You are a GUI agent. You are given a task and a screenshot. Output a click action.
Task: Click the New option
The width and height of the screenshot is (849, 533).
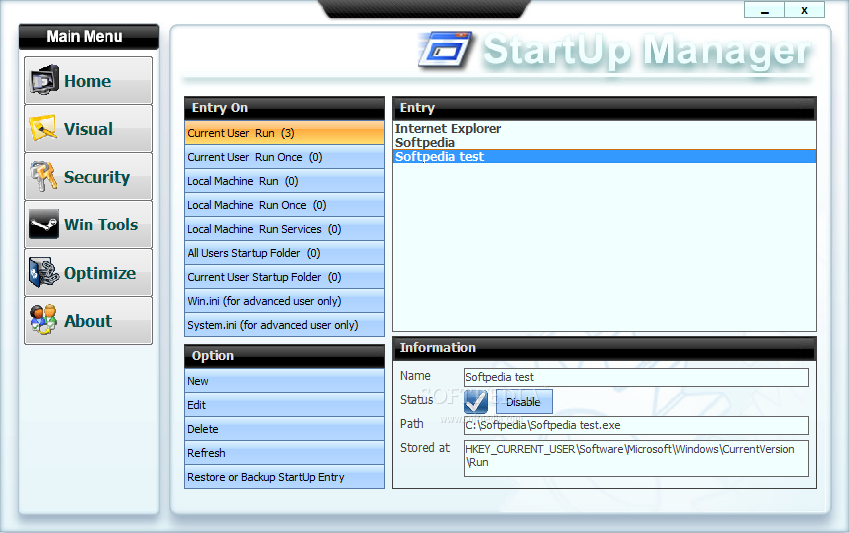(284, 381)
